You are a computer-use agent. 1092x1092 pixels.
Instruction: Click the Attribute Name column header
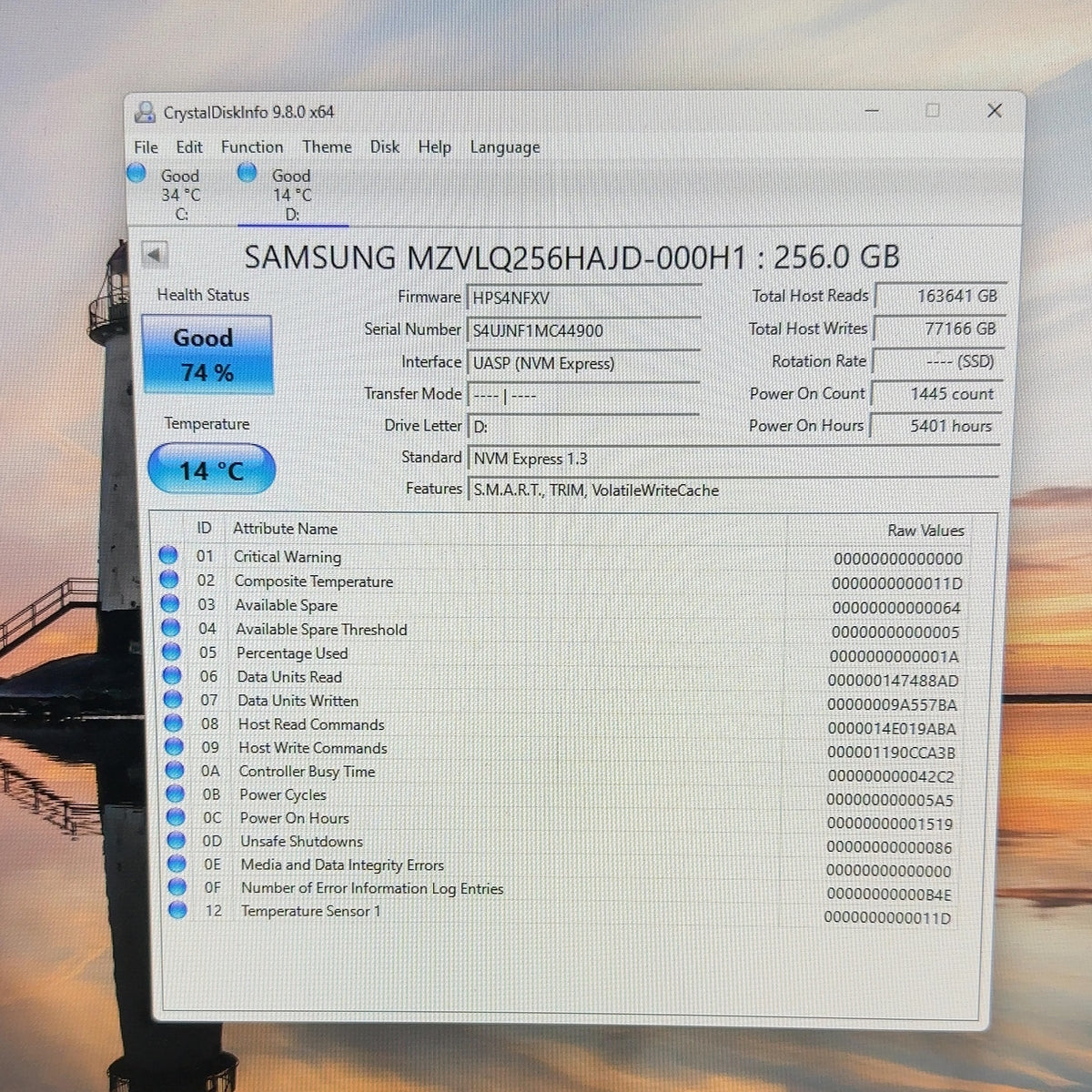(x=285, y=529)
